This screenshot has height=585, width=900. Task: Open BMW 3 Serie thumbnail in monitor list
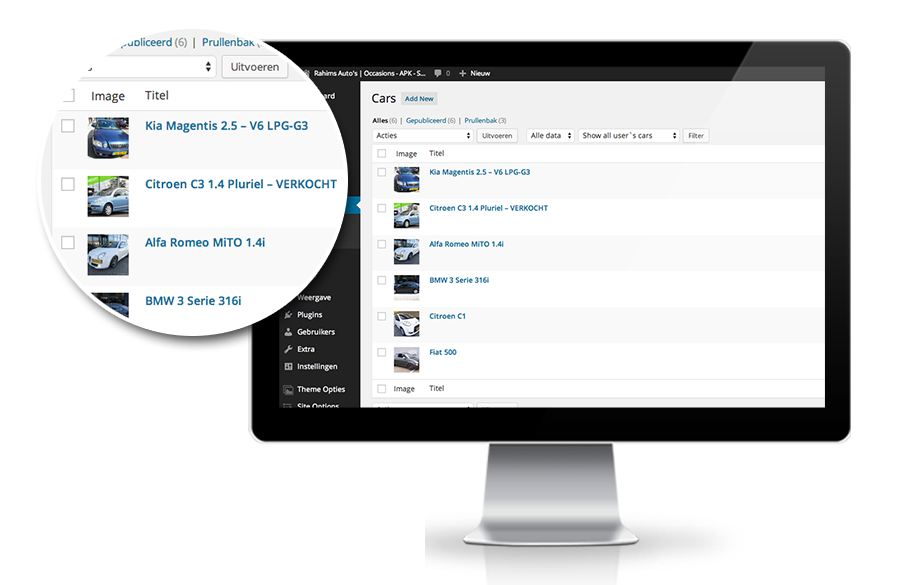pos(406,288)
